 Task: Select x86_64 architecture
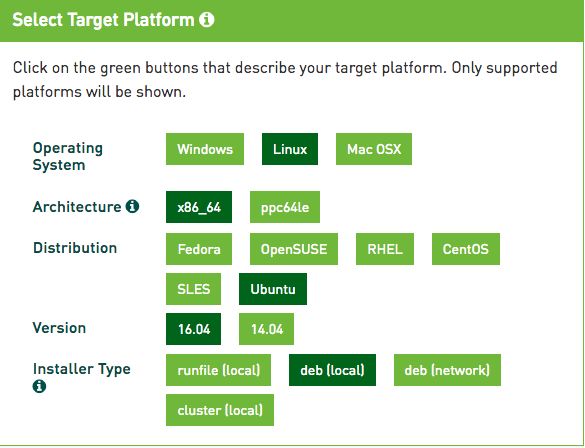199,207
